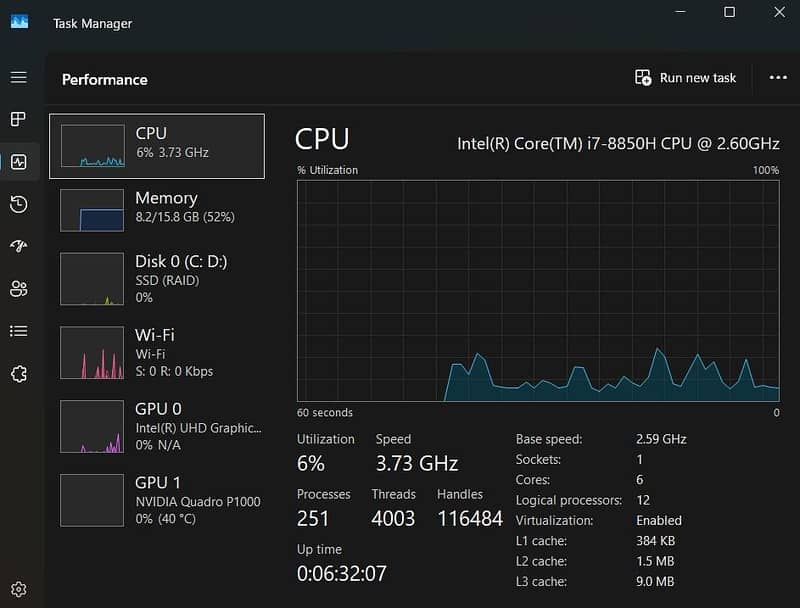
Task: Click the Virtualization Enabled value
Action: 659,521
